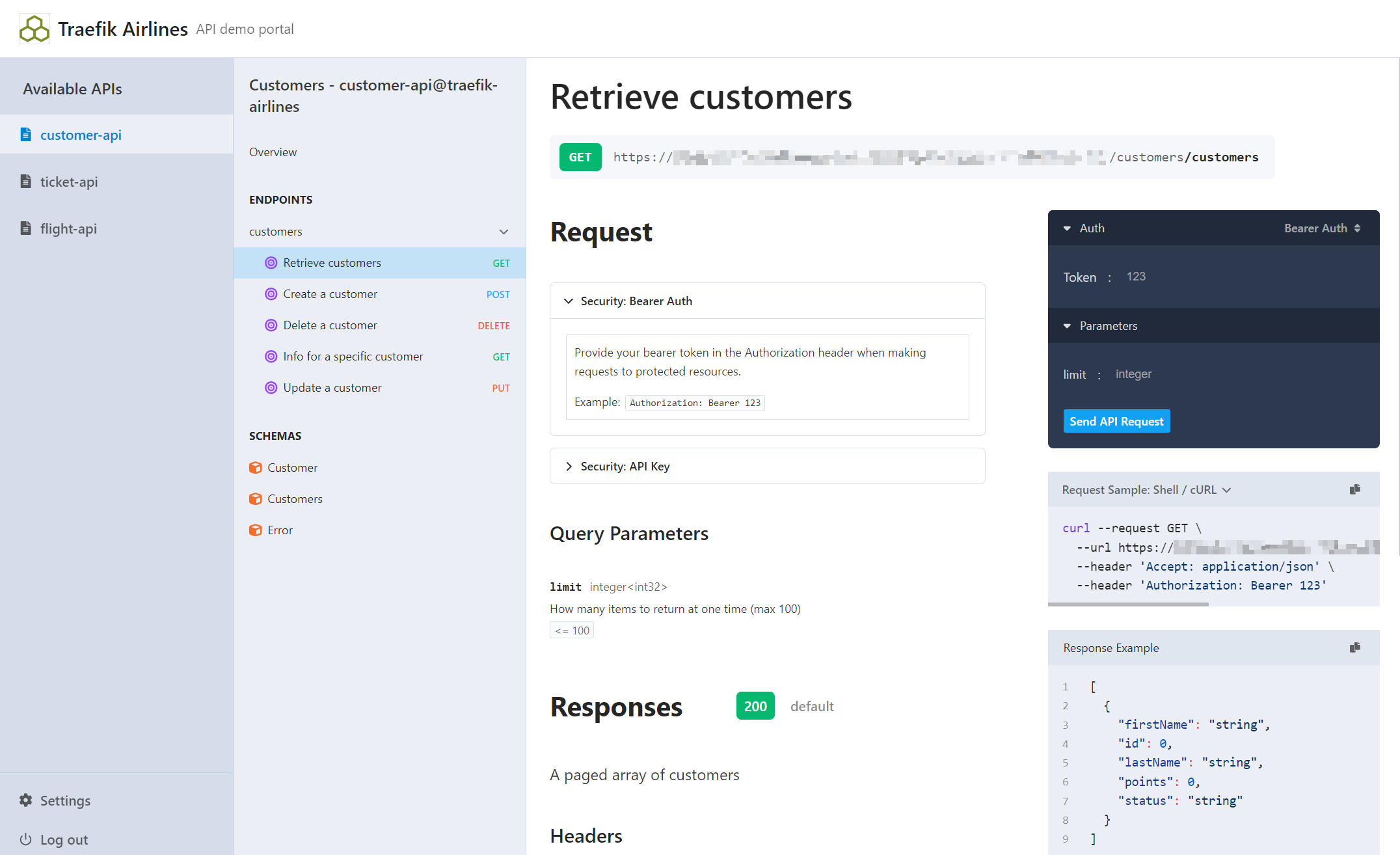The width and height of the screenshot is (1400, 855).
Task: Click the Traefik Airlines hexagon logo
Action: click(x=34, y=29)
